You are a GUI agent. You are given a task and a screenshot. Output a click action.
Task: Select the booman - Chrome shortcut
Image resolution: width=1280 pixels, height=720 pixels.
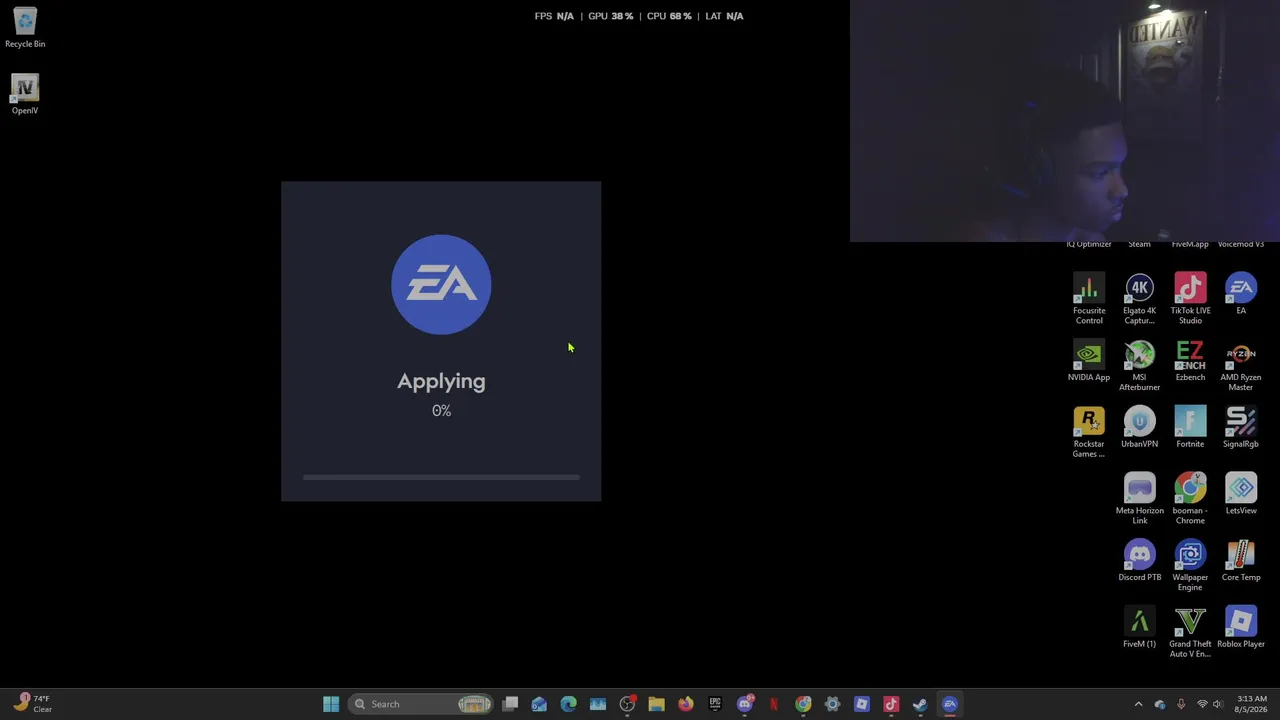tap(1190, 499)
